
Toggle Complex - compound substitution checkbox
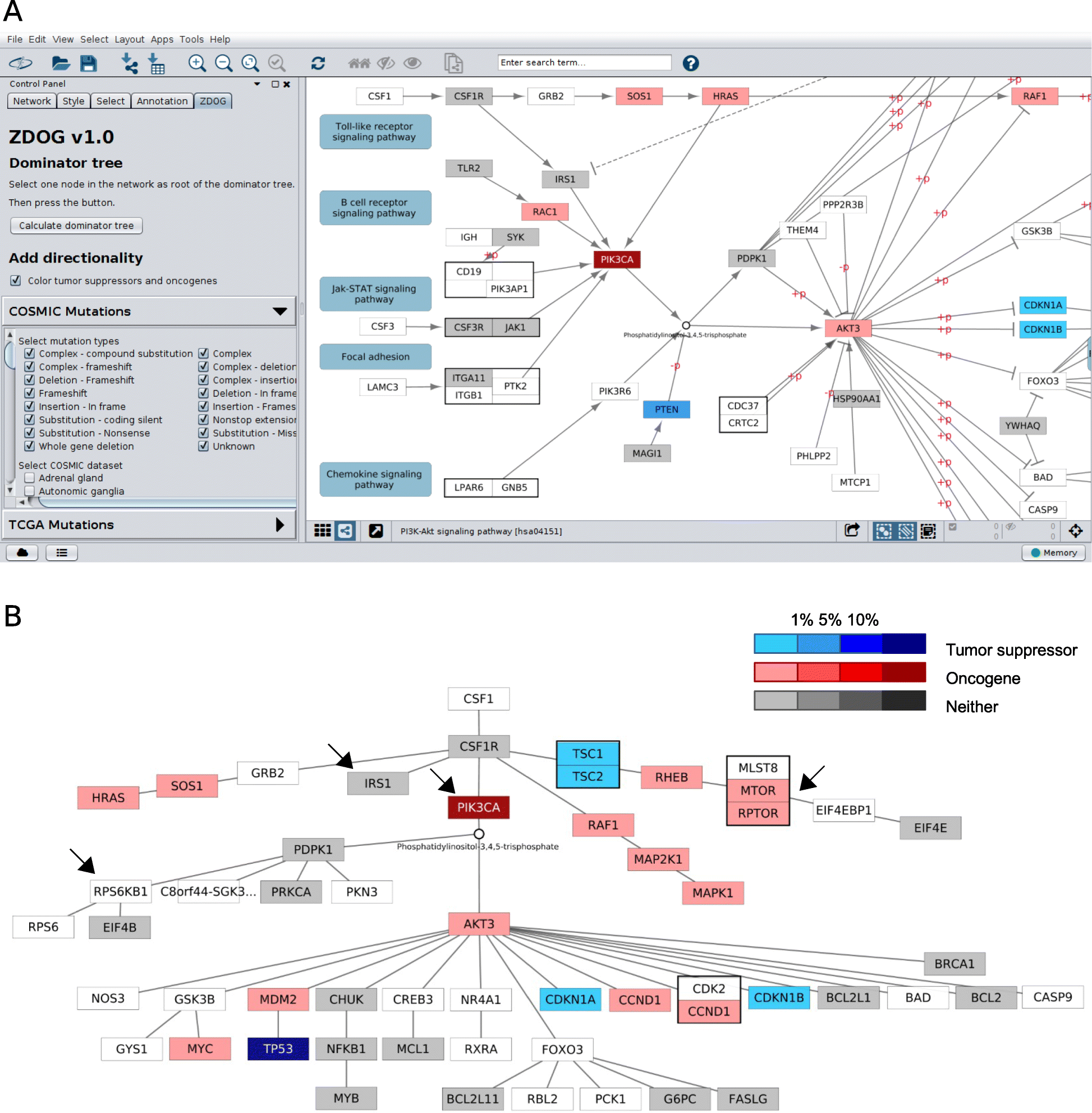click(x=30, y=354)
